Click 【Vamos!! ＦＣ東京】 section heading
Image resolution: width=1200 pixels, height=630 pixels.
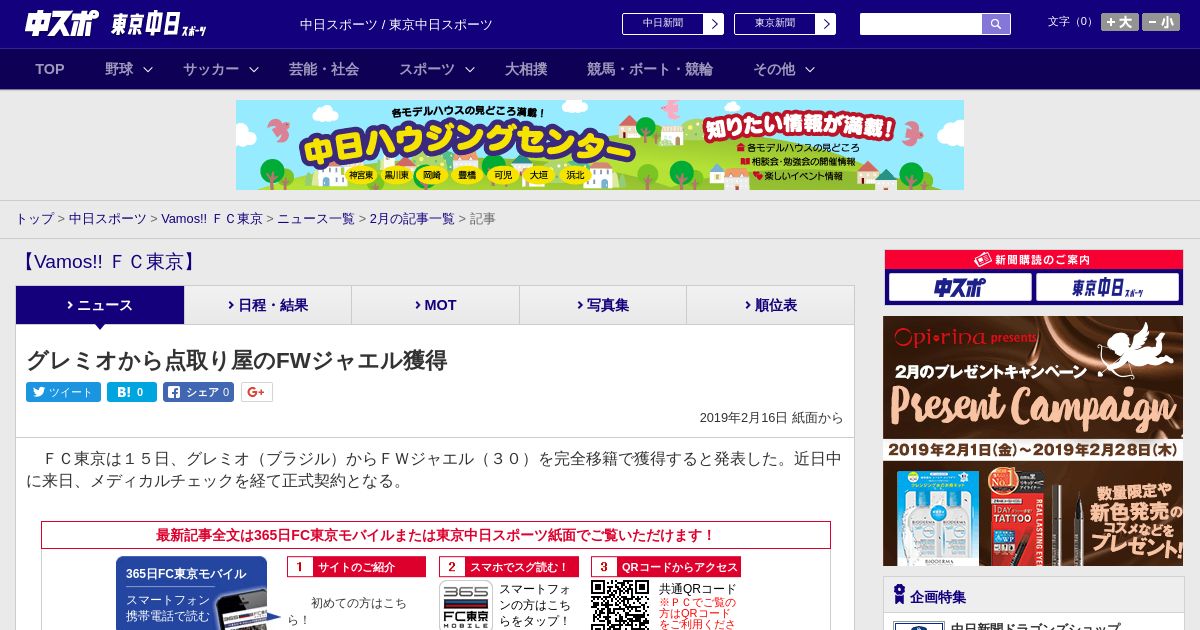pyautogui.click(x=110, y=262)
